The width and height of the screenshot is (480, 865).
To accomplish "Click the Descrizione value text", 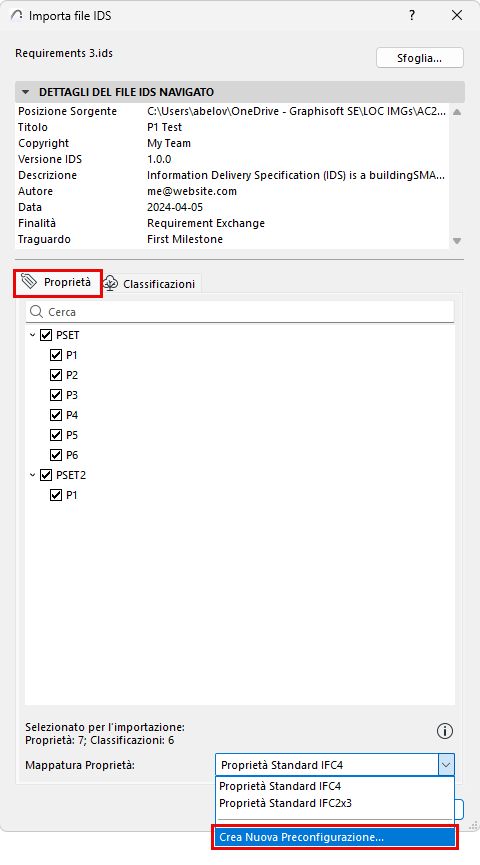I will [296, 175].
